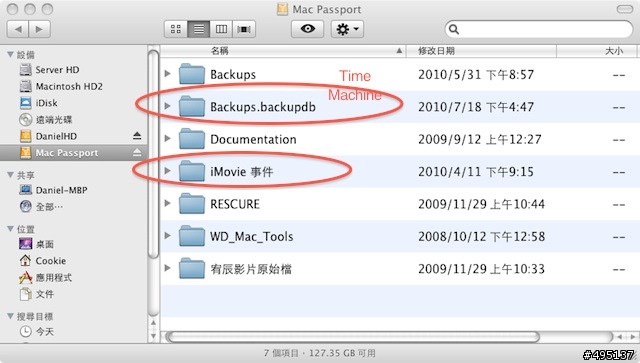Click the horizontal scroll left arrow
Viewport: 640px width, 363px height.
(620, 337)
